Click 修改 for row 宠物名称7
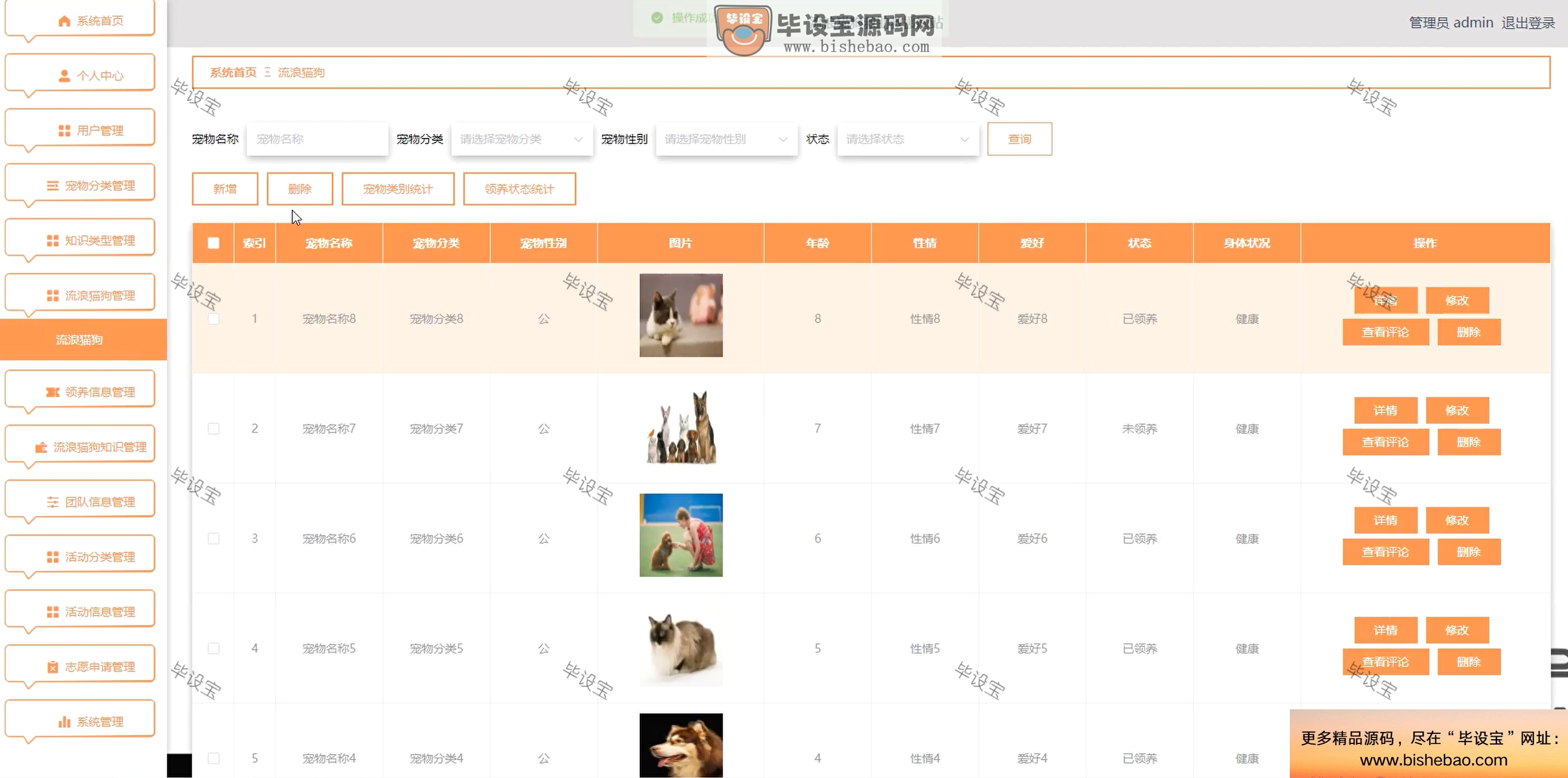1568x778 pixels. pyautogui.click(x=1457, y=410)
